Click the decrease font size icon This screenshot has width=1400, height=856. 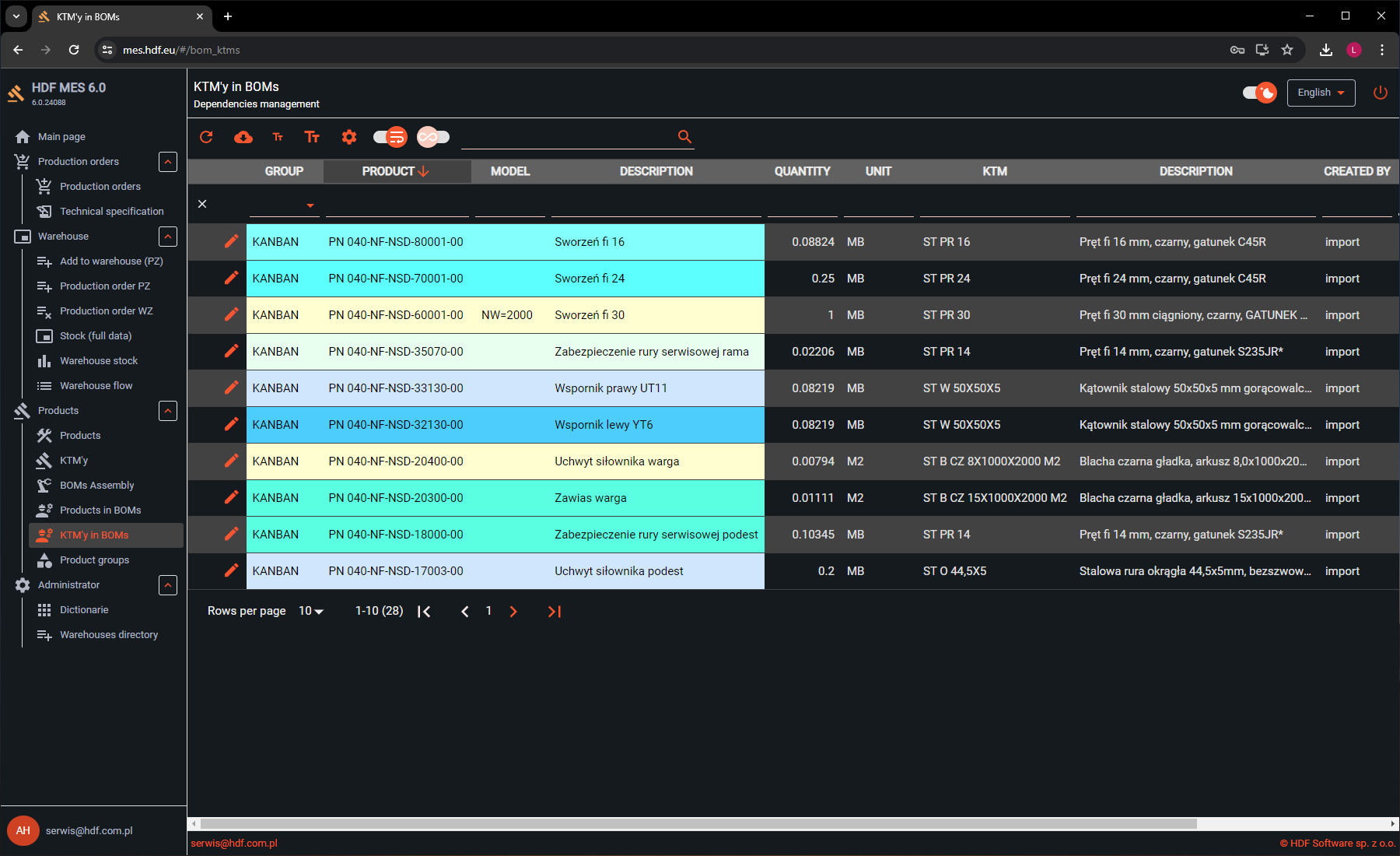click(278, 137)
